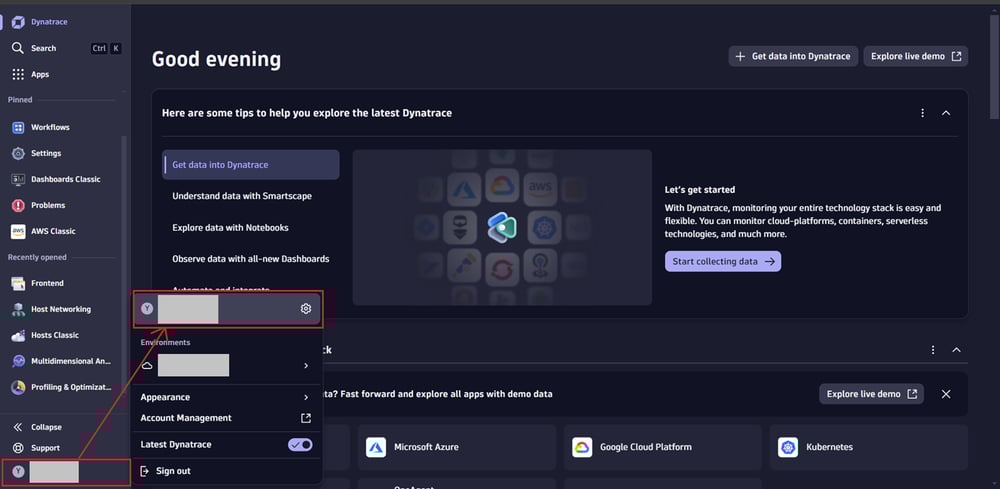Click the Problems icon in pinned apps
1000x489 pixels.
tap(18, 205)
